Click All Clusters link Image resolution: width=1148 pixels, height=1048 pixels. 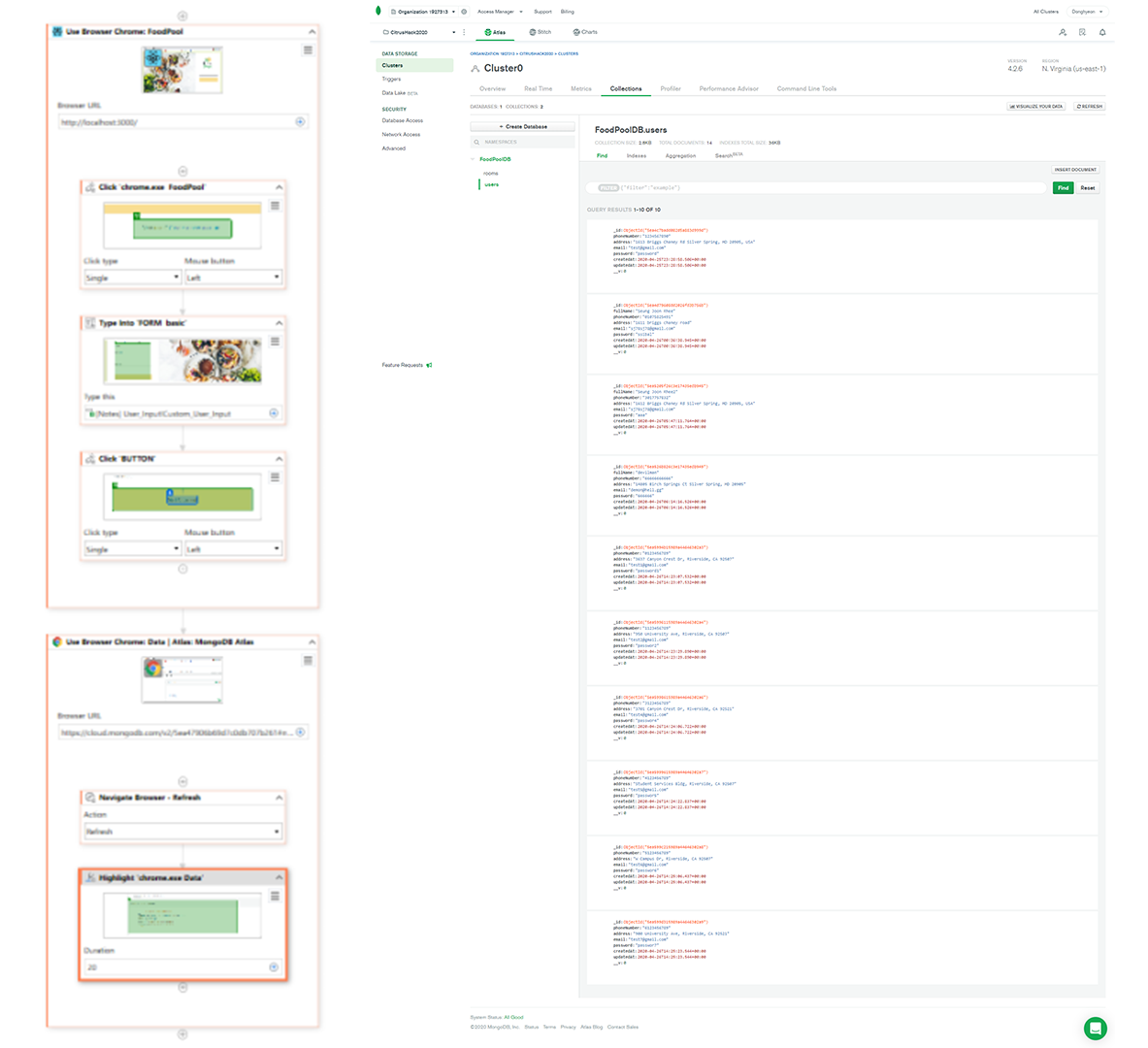(x=1045, y=12)
